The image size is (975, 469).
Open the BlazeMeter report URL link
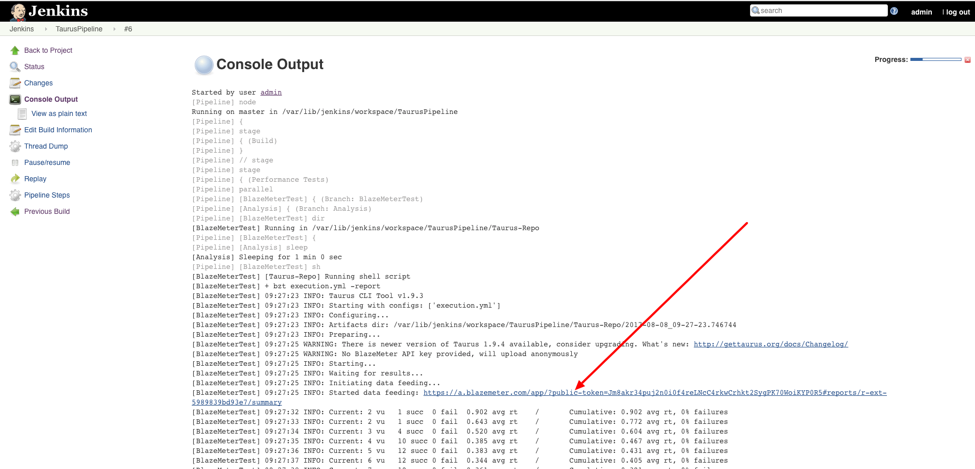coord(654,393)
